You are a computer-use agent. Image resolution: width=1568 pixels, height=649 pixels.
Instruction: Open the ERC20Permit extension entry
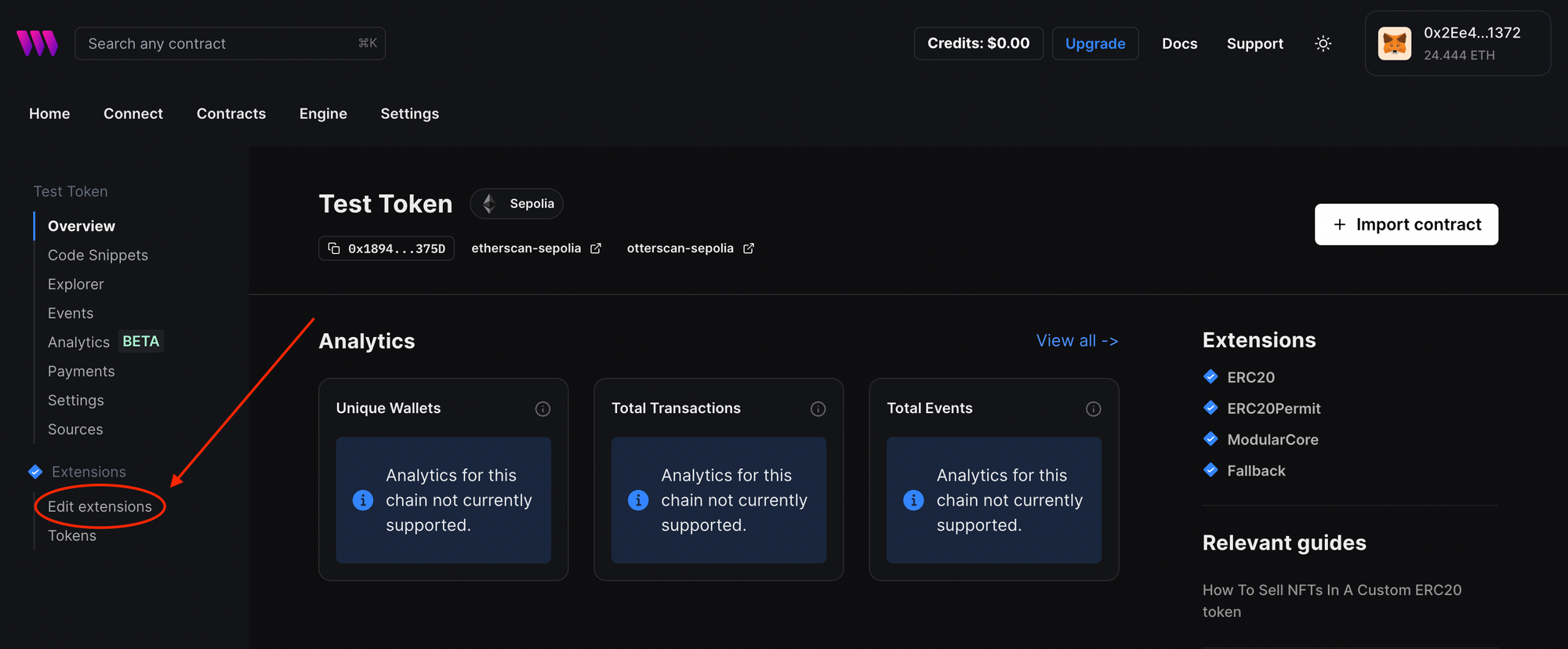pyautogui.click(x=1273, y=408)
